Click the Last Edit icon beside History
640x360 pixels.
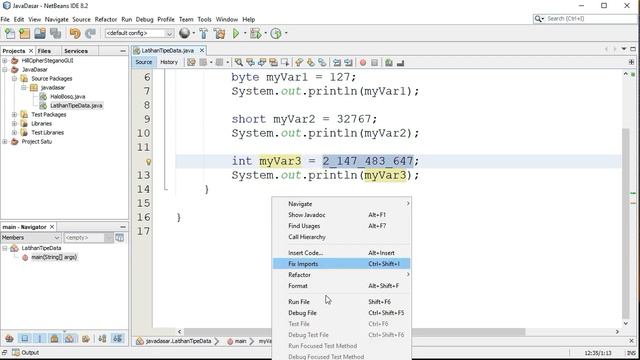191,62
